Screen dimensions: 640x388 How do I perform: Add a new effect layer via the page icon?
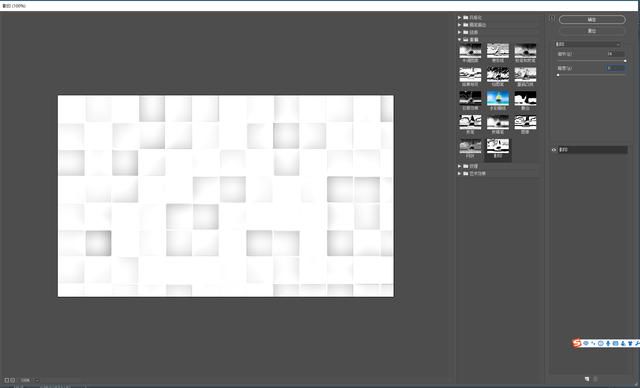coord(587,379)
